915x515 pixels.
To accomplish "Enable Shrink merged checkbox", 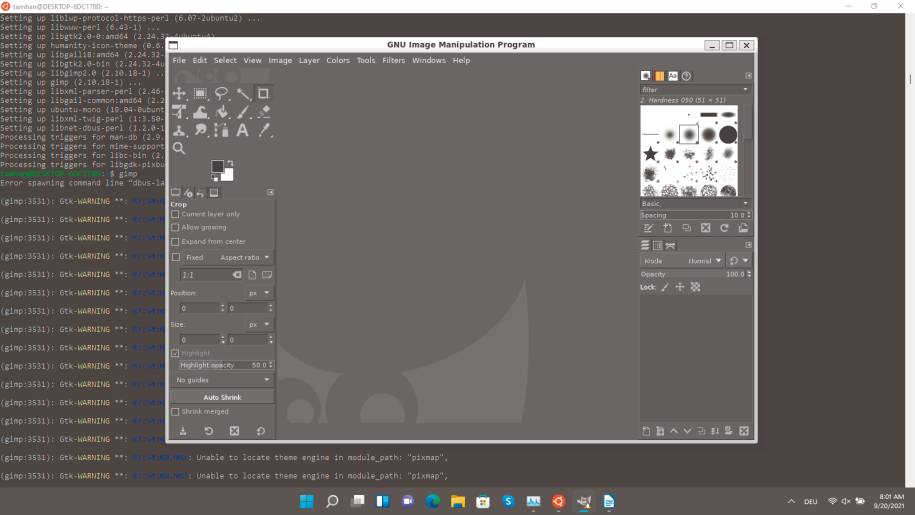I will 175,412.
